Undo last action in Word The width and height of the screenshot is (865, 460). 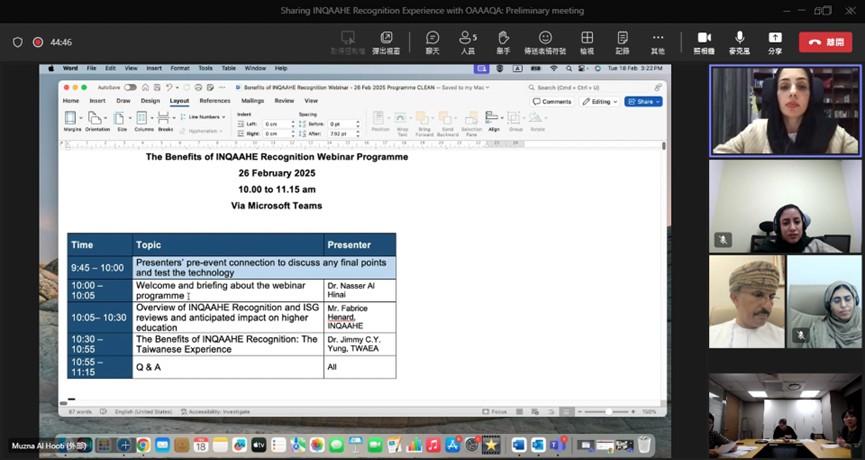pos(169,87)
